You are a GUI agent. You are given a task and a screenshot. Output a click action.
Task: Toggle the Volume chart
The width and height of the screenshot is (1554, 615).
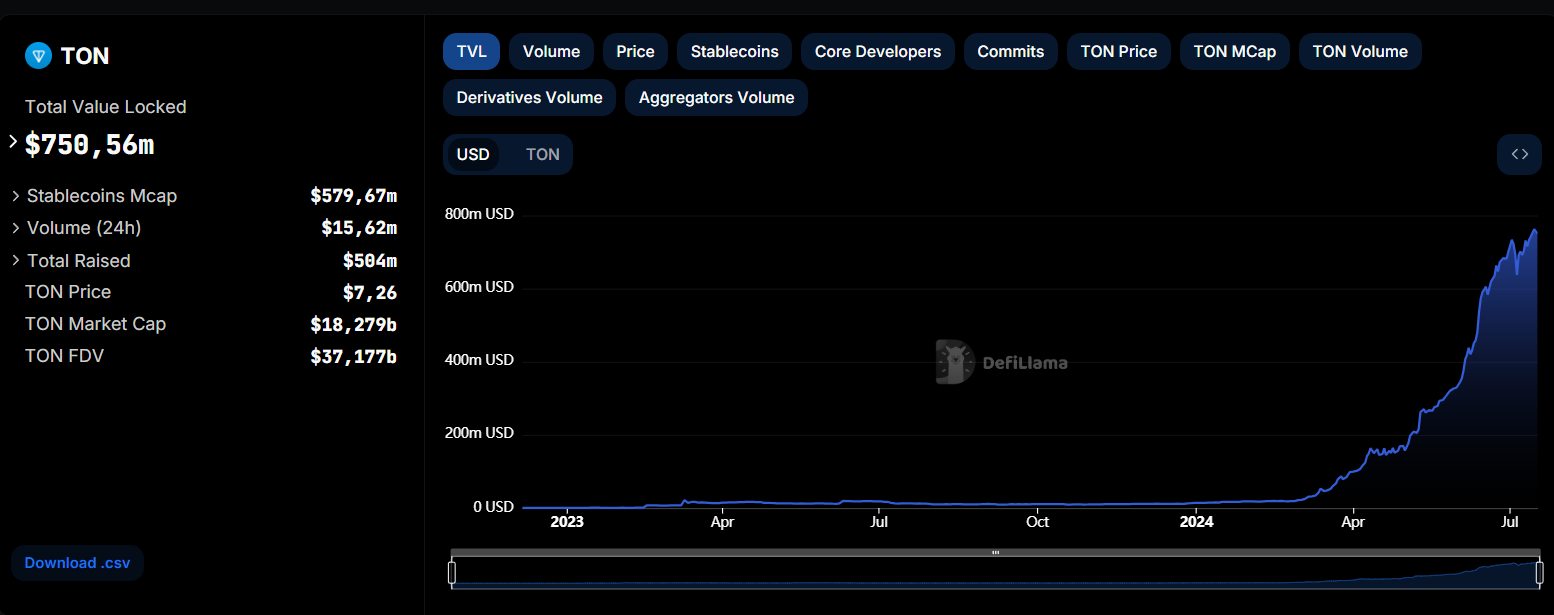coord(551,52)
